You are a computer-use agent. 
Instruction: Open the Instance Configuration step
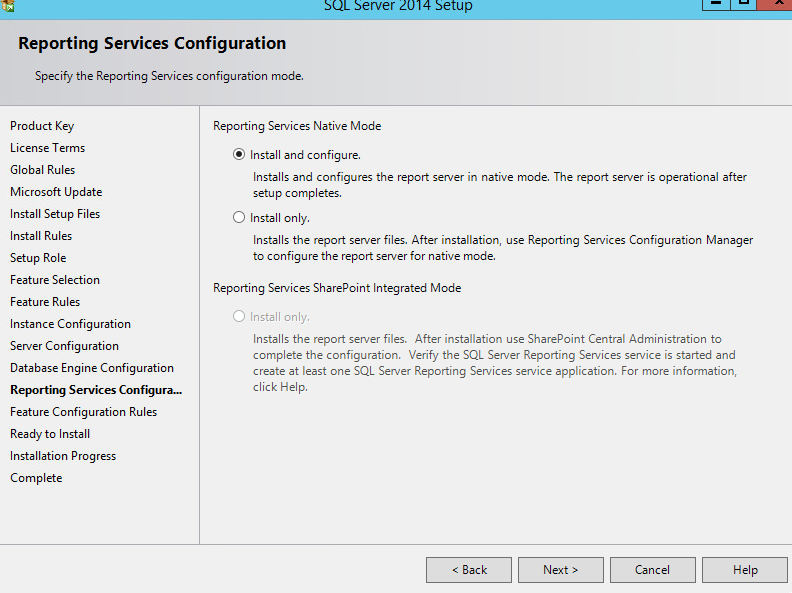point(70,324)
